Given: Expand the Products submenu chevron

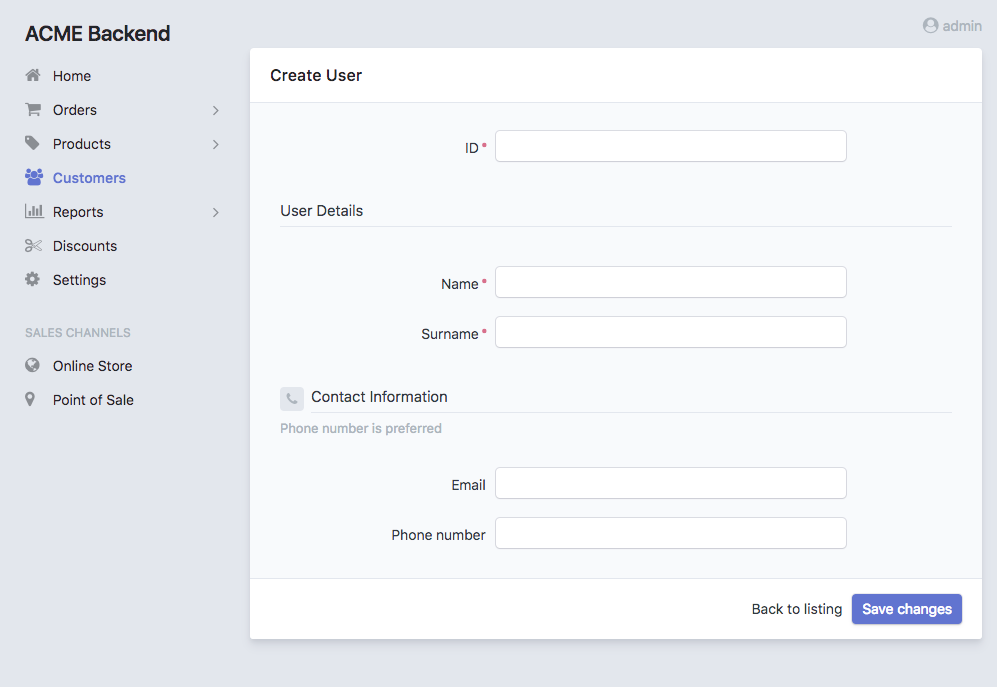Looking at the screenshot, I should (x=216, y=144).
